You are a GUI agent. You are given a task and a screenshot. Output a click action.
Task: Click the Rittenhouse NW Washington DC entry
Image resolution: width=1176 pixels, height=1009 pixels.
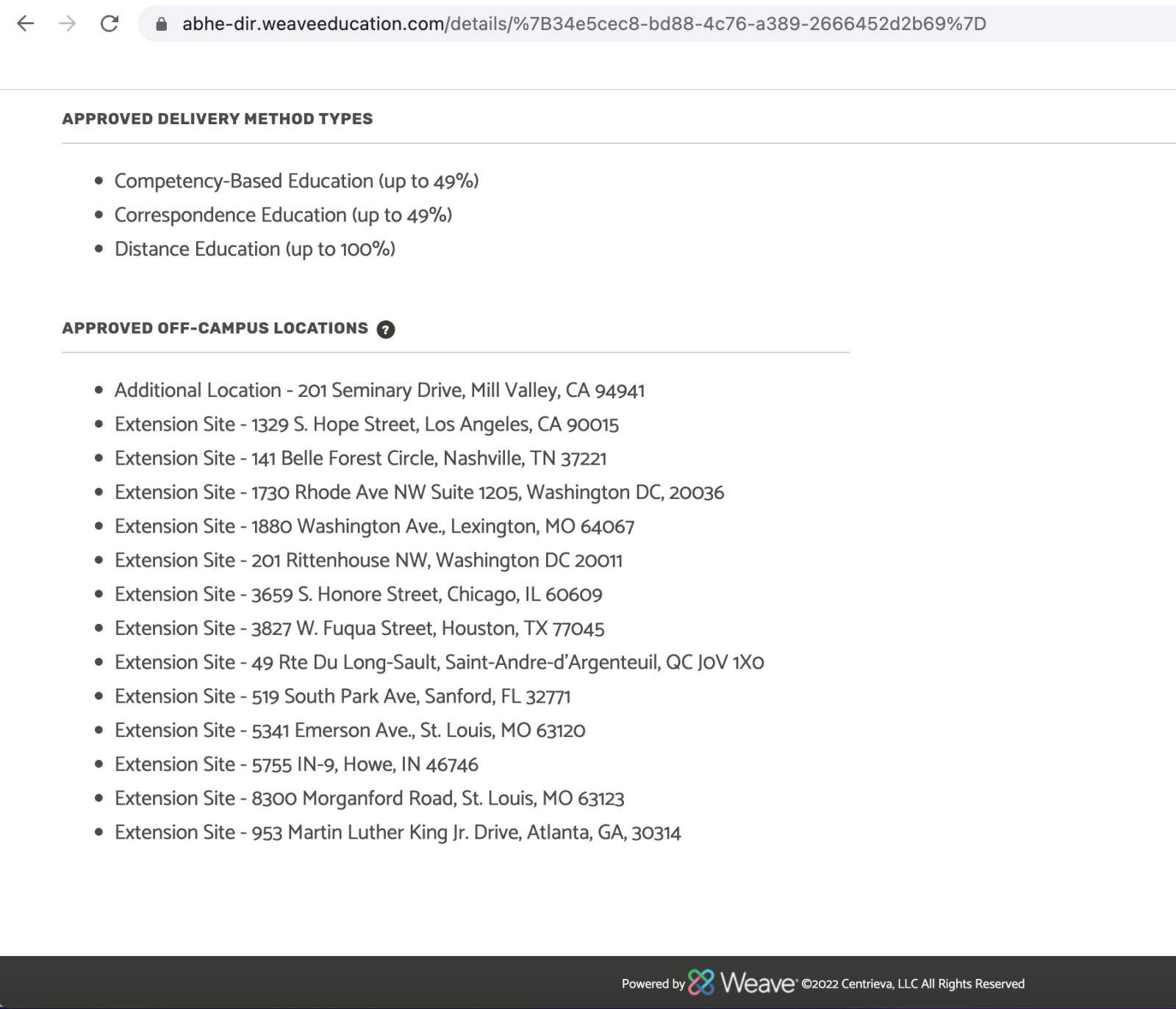coord(367,560)
